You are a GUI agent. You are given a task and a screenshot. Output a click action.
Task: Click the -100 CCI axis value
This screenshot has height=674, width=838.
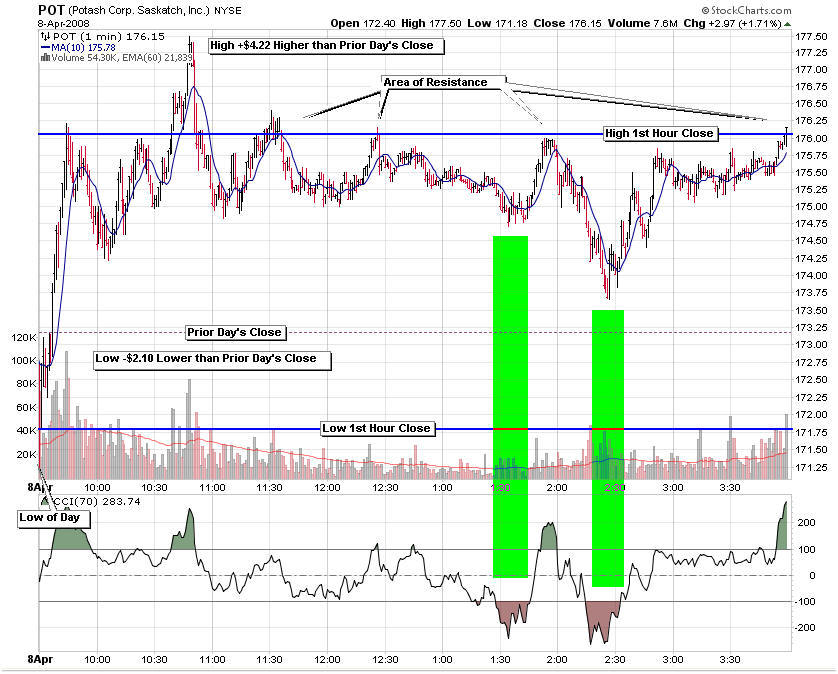coord(805,602)
